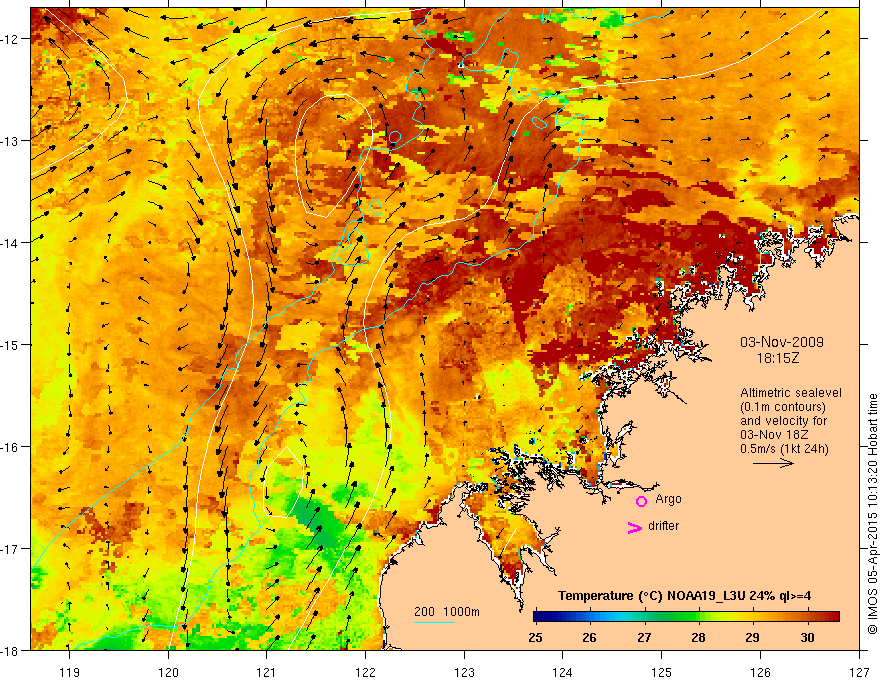Click the latitude axis label '-12'

coord(11,39)
